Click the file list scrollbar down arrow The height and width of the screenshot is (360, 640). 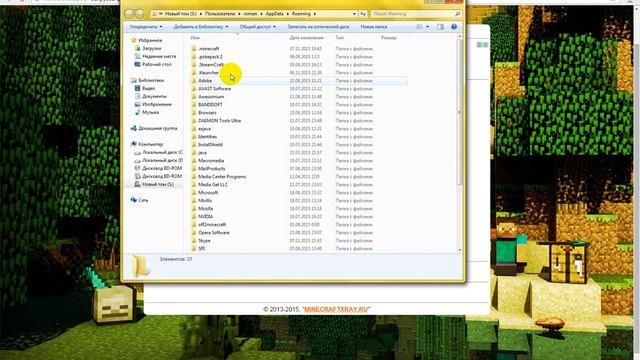tap(459, 249)
